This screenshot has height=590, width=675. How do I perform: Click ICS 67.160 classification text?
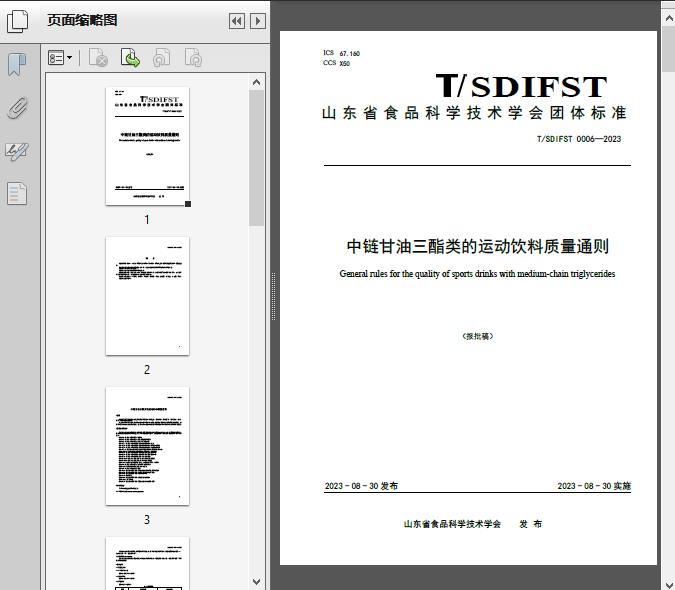pos(341,53)
